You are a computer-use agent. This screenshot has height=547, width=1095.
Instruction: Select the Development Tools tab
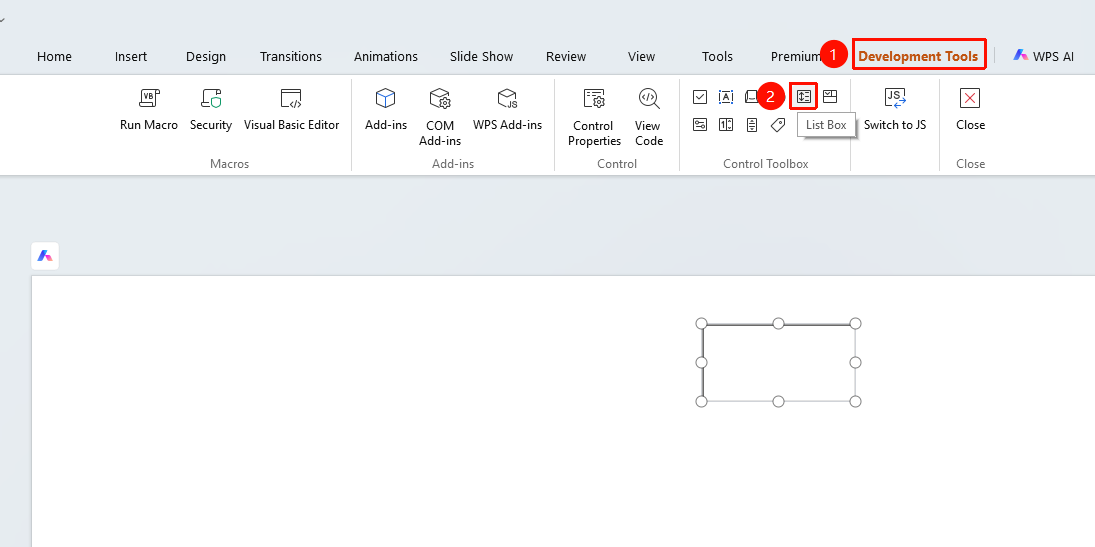pyautogui.click(x=918, y=57)
